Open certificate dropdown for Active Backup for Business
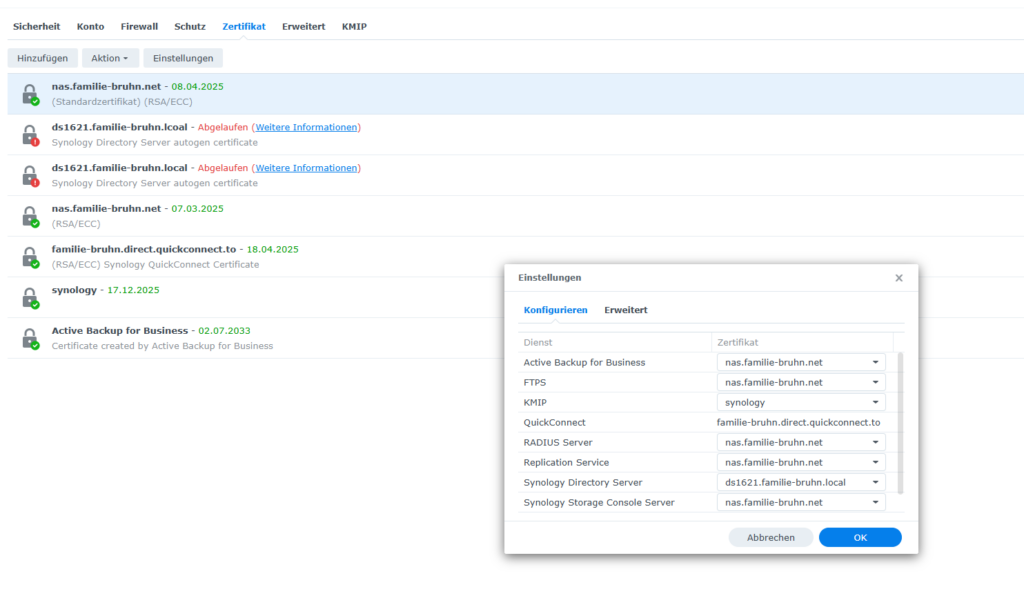The image size is (1024, 598). tap(875, 362)
